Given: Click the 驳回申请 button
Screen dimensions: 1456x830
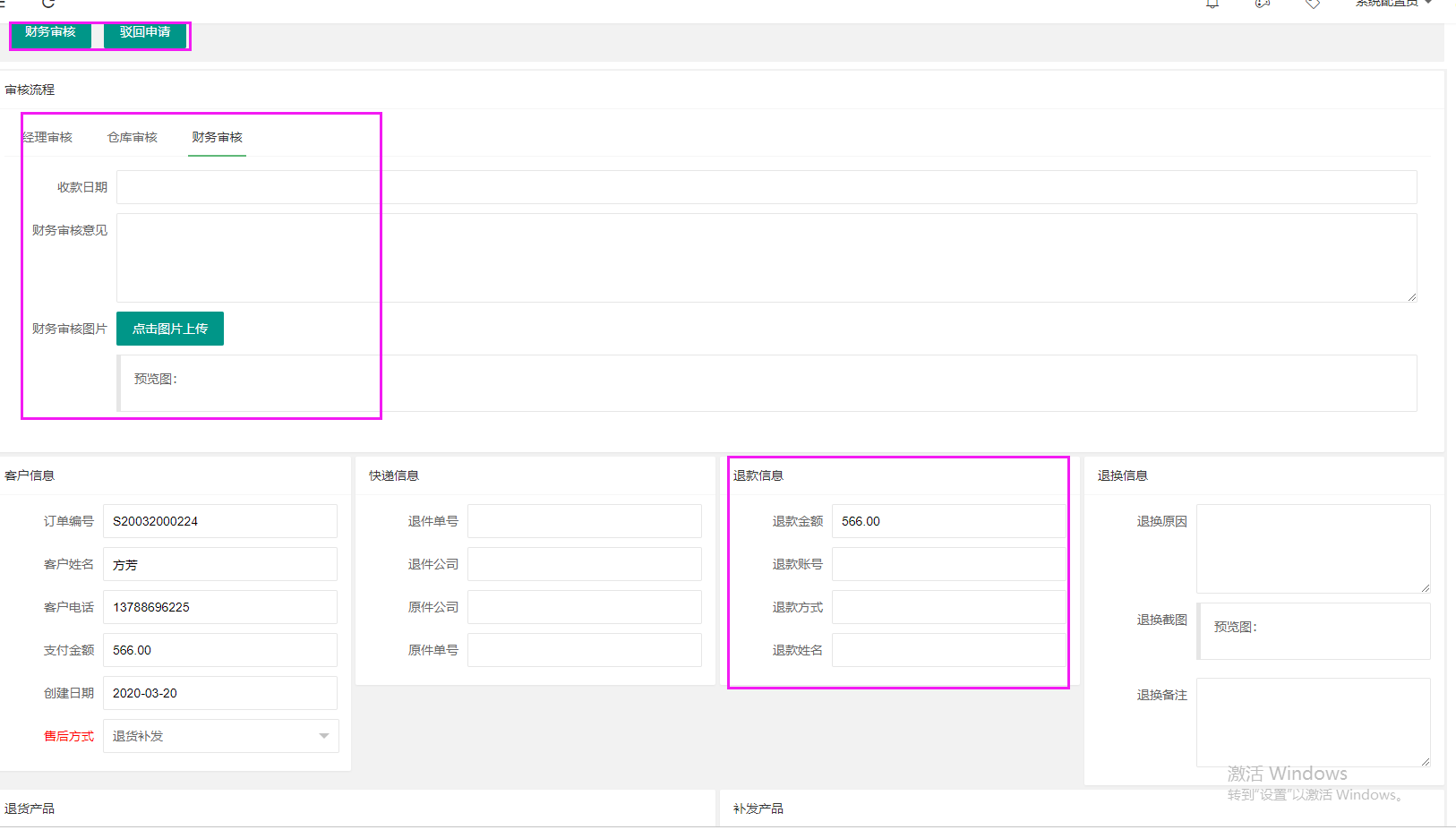Looking at the screenshot, I should [x=145, y=33].
